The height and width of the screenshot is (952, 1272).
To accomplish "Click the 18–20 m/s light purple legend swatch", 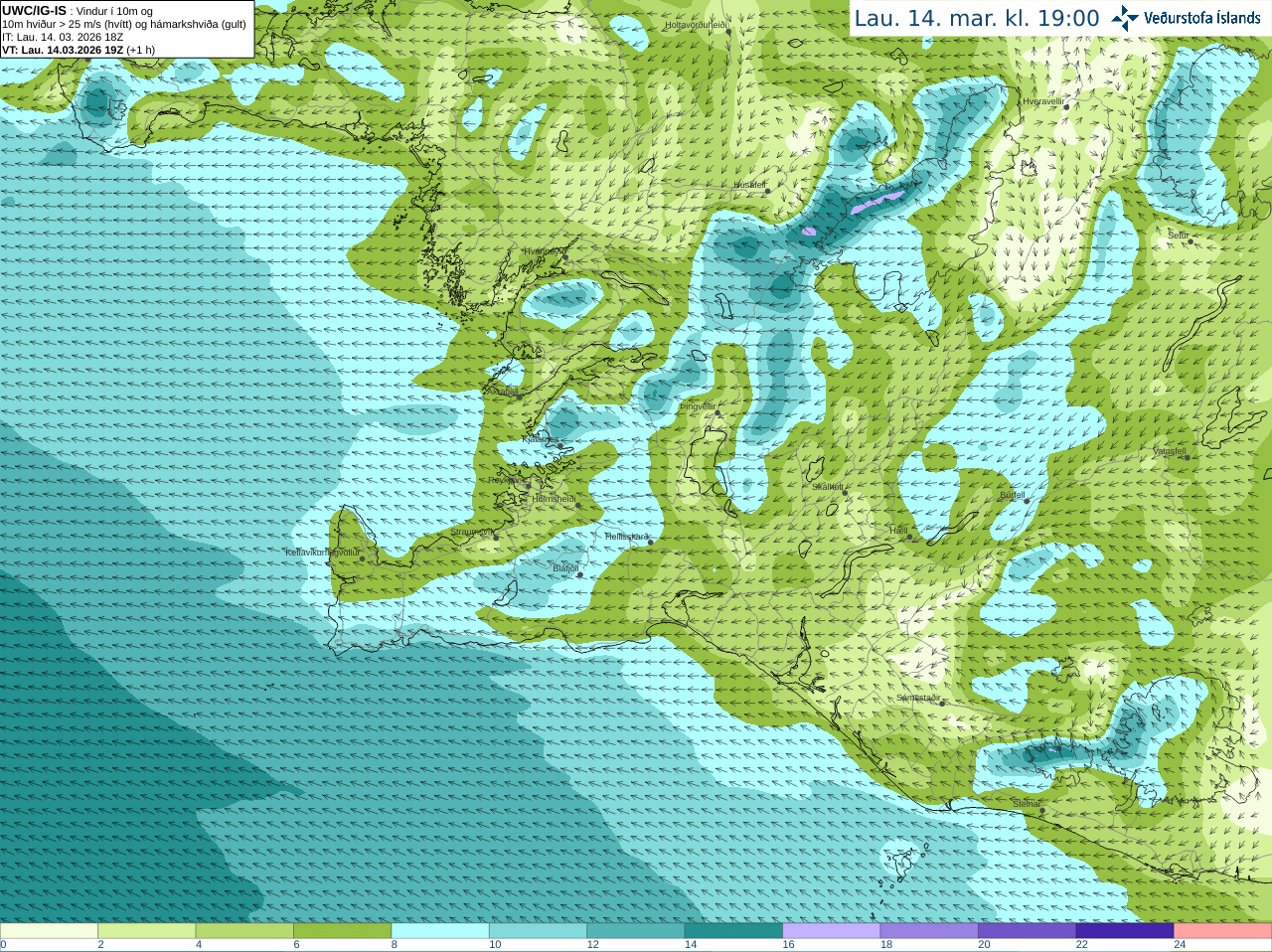I will tap(929, 931).
